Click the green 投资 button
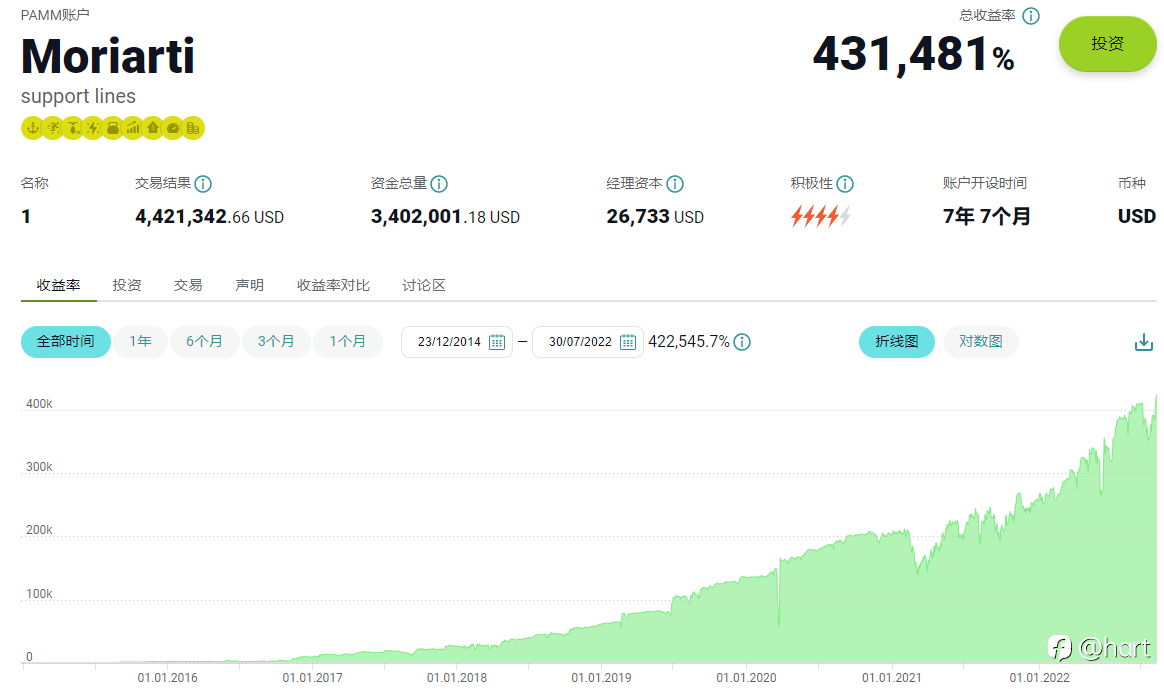The height and width of the screenshot is (689, 1164). (x=1107, y=44)
